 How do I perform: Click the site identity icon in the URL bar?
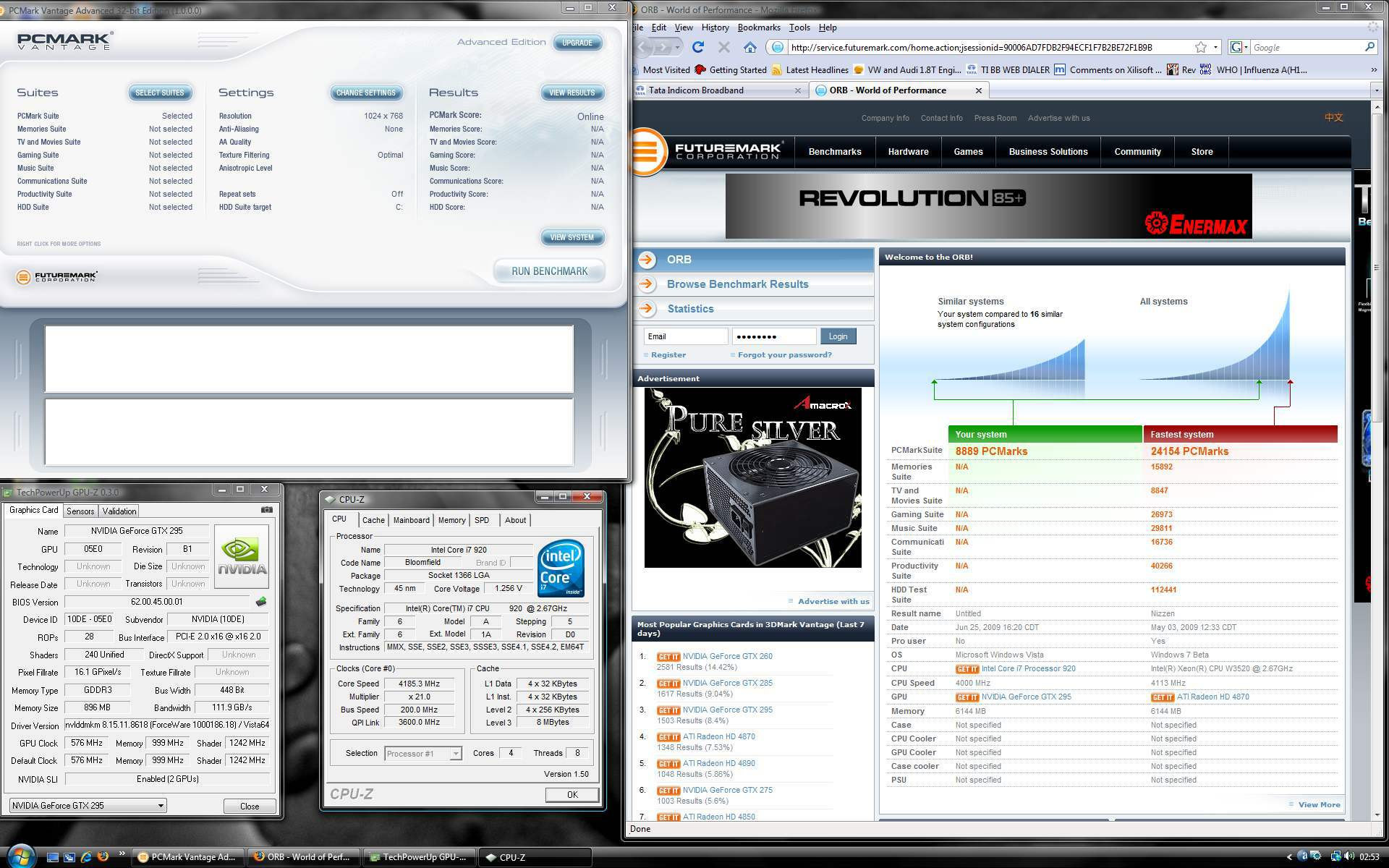(x=777, y=47)
